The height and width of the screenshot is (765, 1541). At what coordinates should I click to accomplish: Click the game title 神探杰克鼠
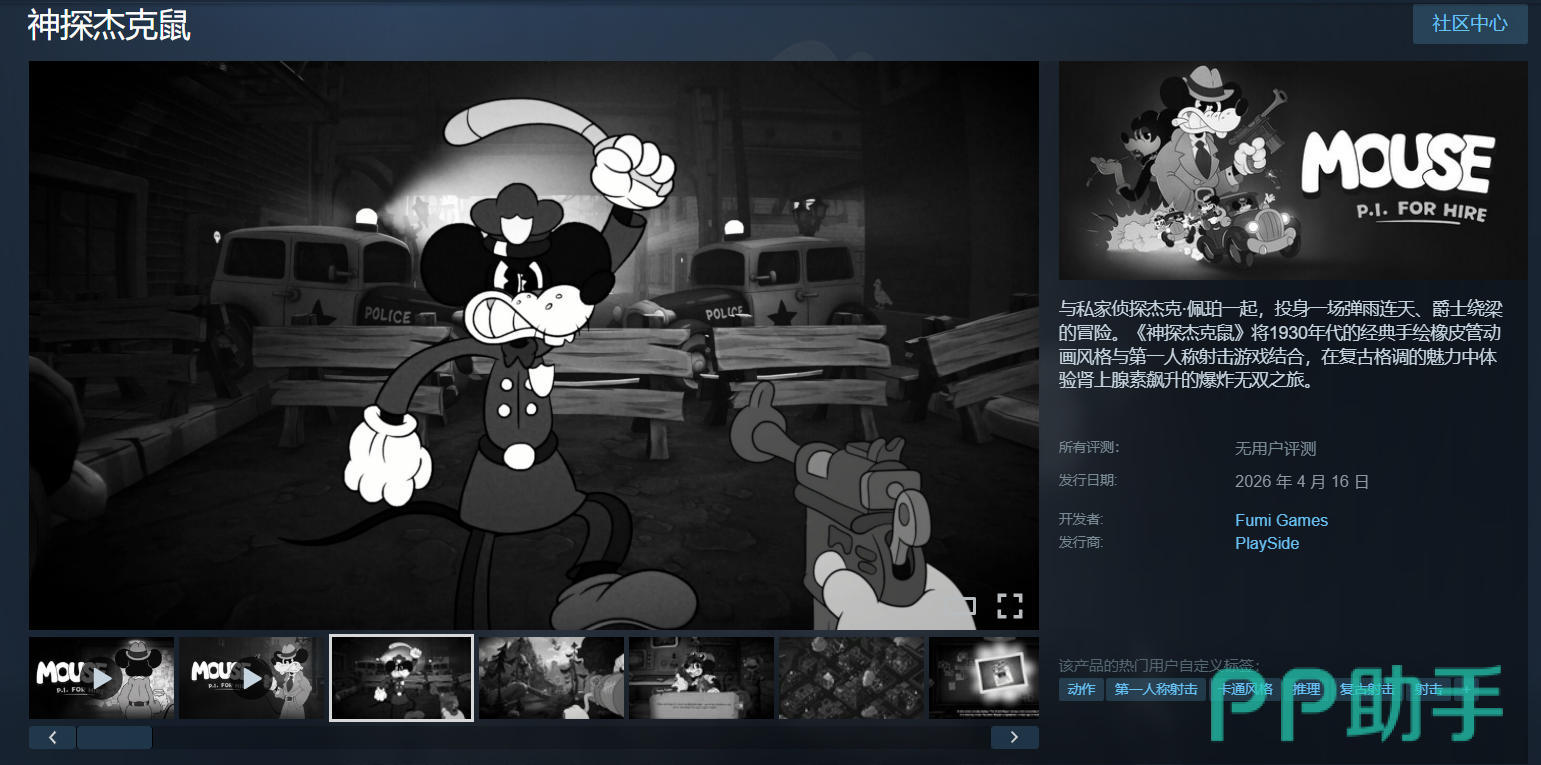(x=109, y=26)
